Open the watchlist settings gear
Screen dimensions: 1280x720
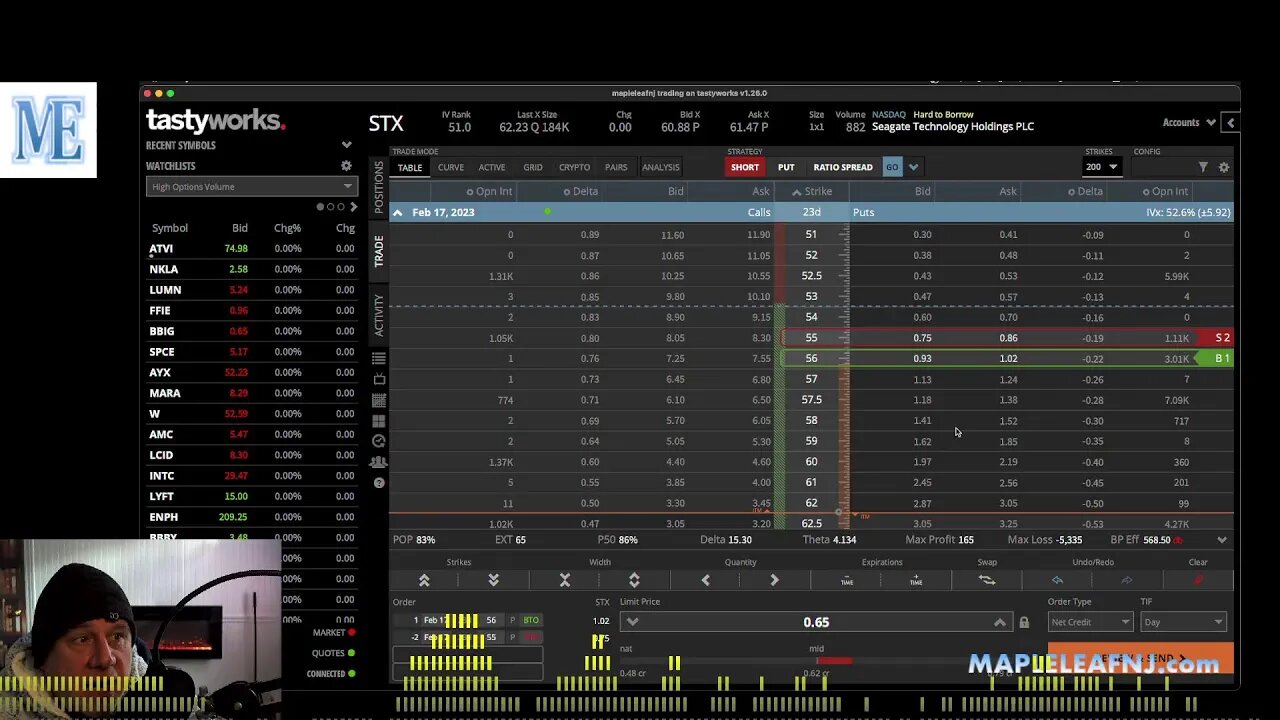click(346, 166)
